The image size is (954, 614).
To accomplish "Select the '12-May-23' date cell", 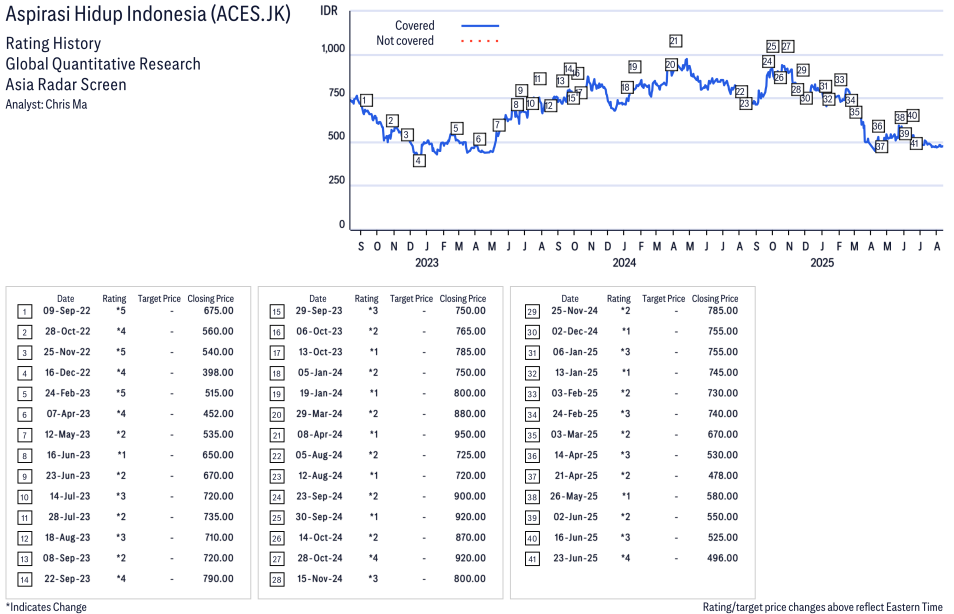I will (x=68, y=434).
